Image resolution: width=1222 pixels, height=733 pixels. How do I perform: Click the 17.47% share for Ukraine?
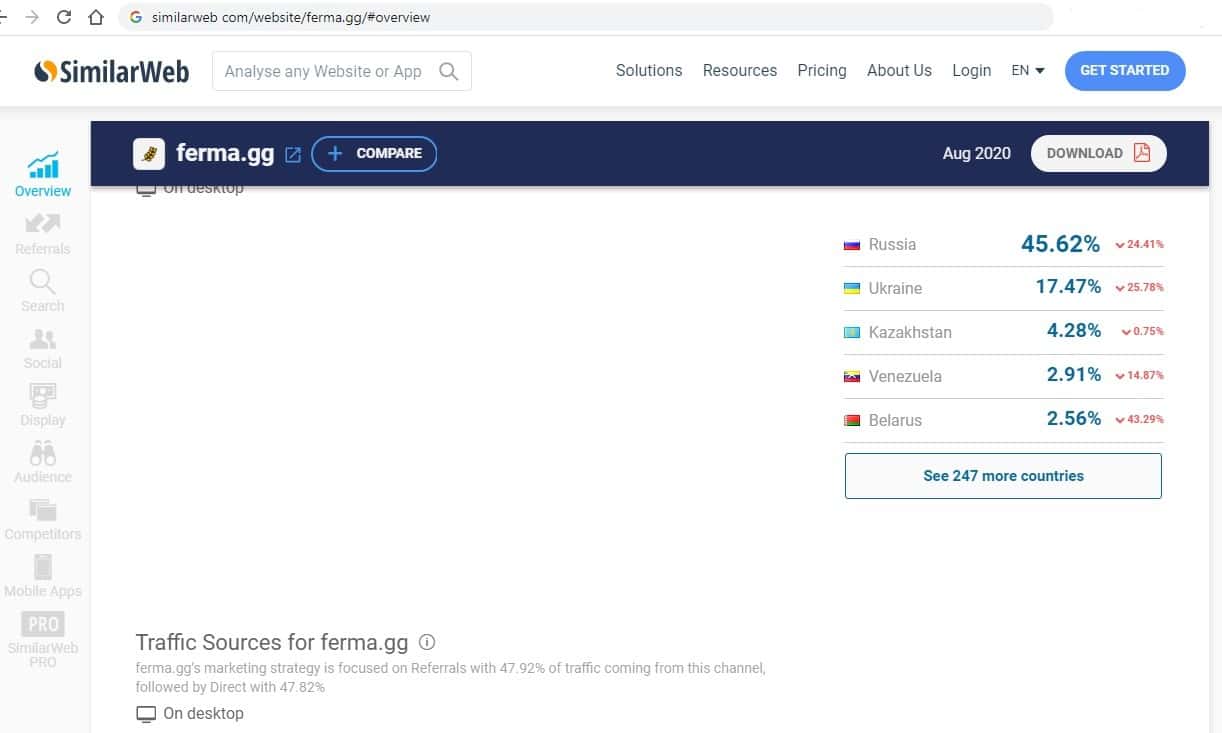click(1068, 287)
